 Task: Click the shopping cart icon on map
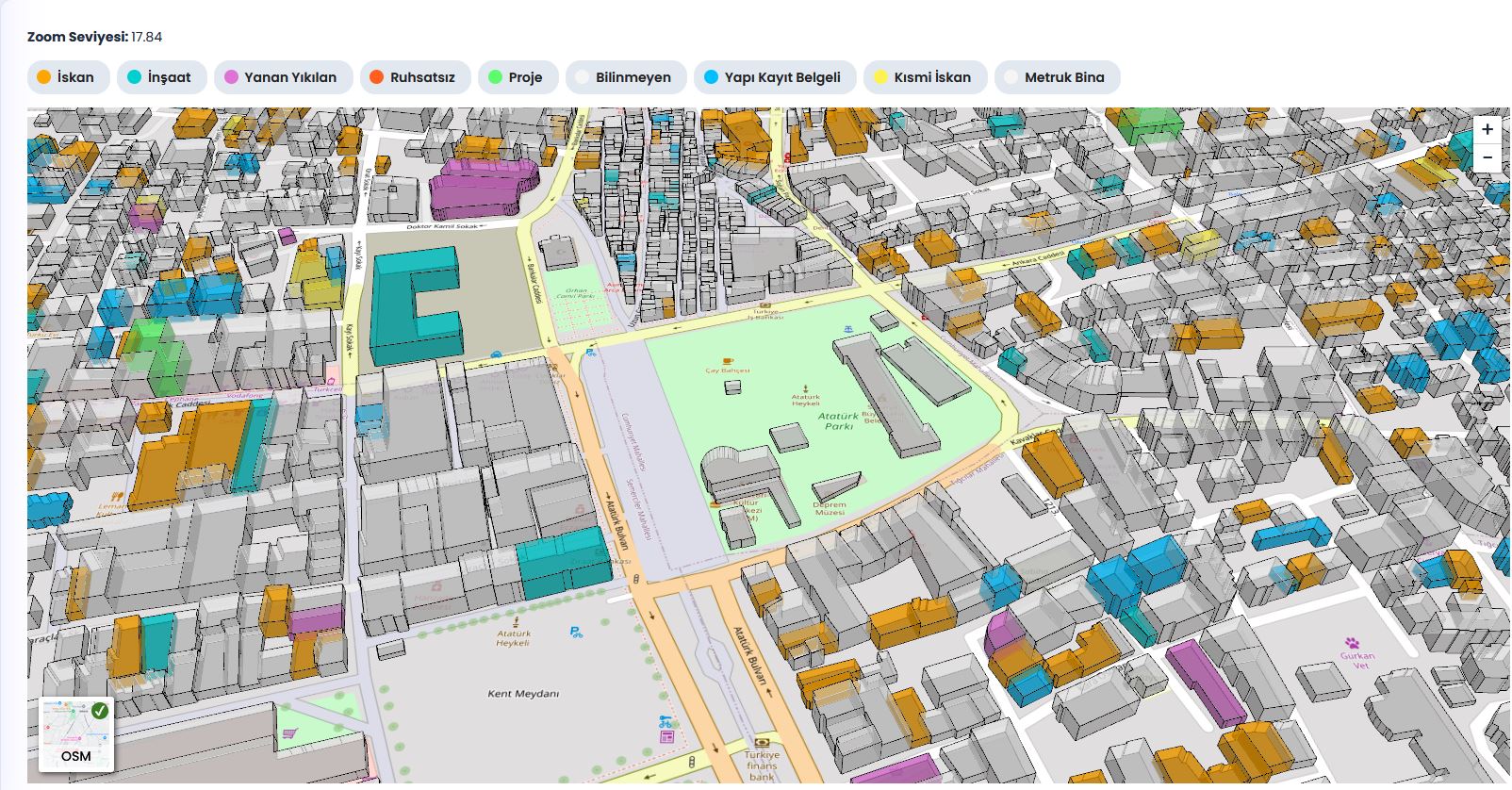click(x=289, y=734)
